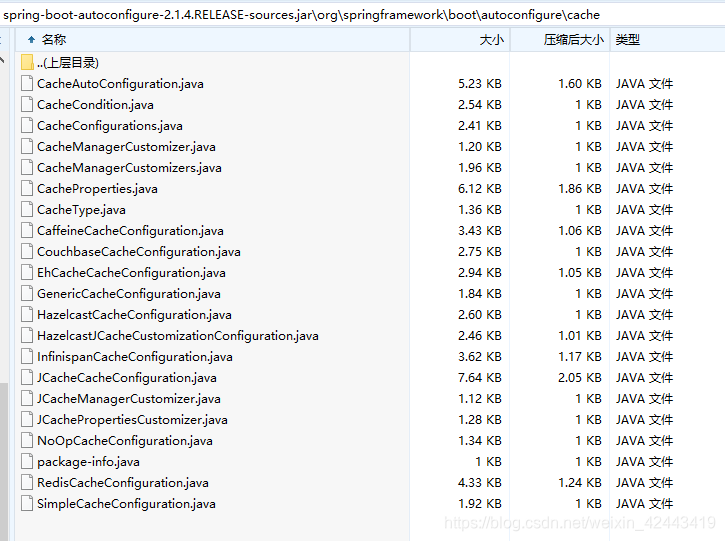The height and width of the screenshot is (541, 725).
Task: Click file icon beside JCachePropertiesCustomizer.java
Action: click(x=27, y=420)
